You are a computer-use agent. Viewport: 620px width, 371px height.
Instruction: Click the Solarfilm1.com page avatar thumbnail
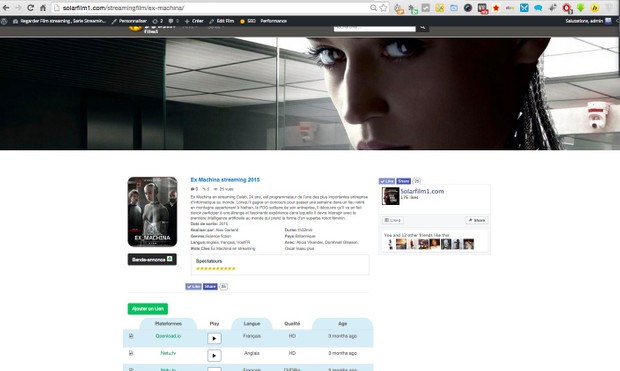tap(390, 196)
